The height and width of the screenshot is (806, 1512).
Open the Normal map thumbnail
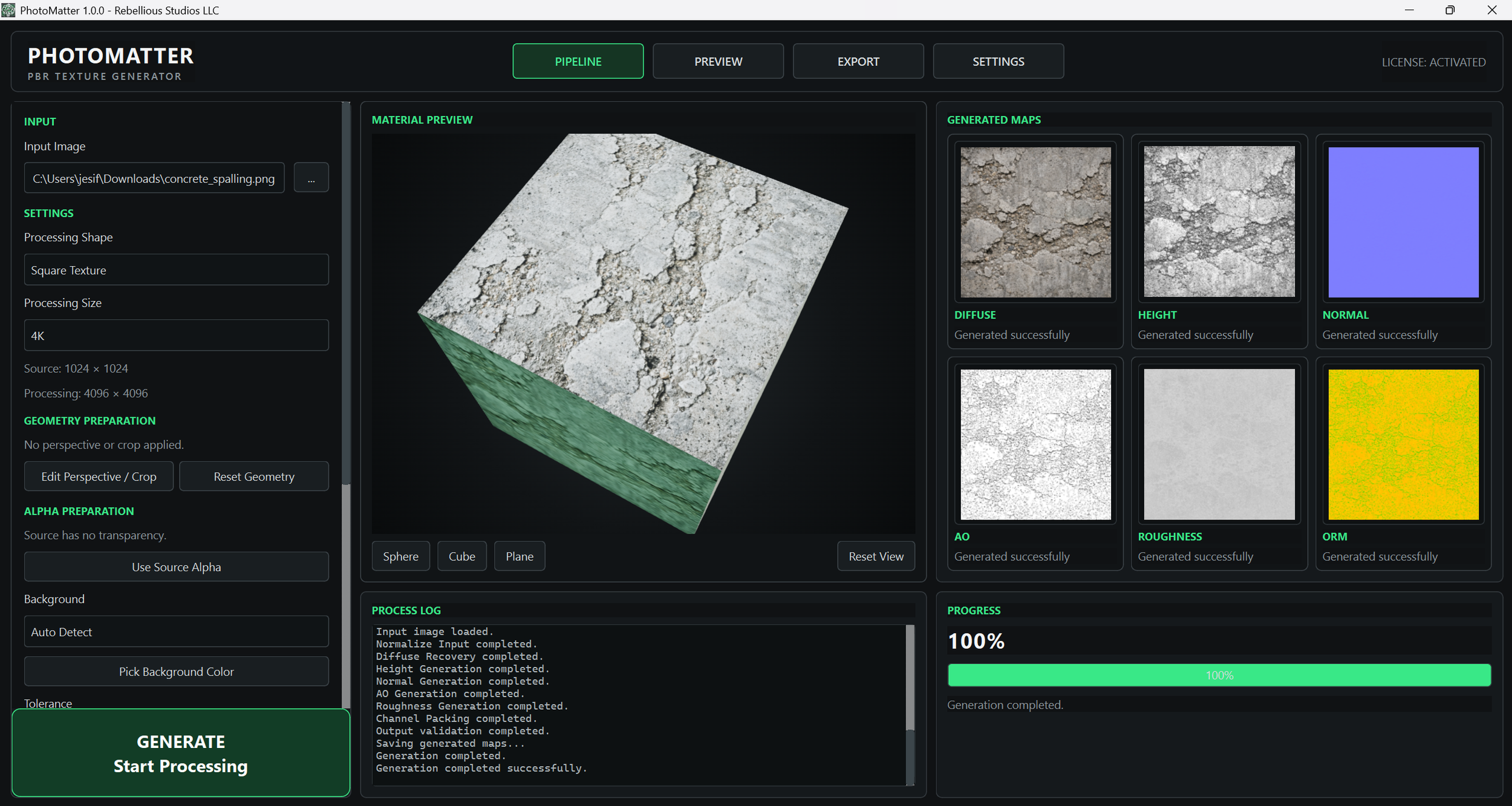click(x=1403, y=222)
